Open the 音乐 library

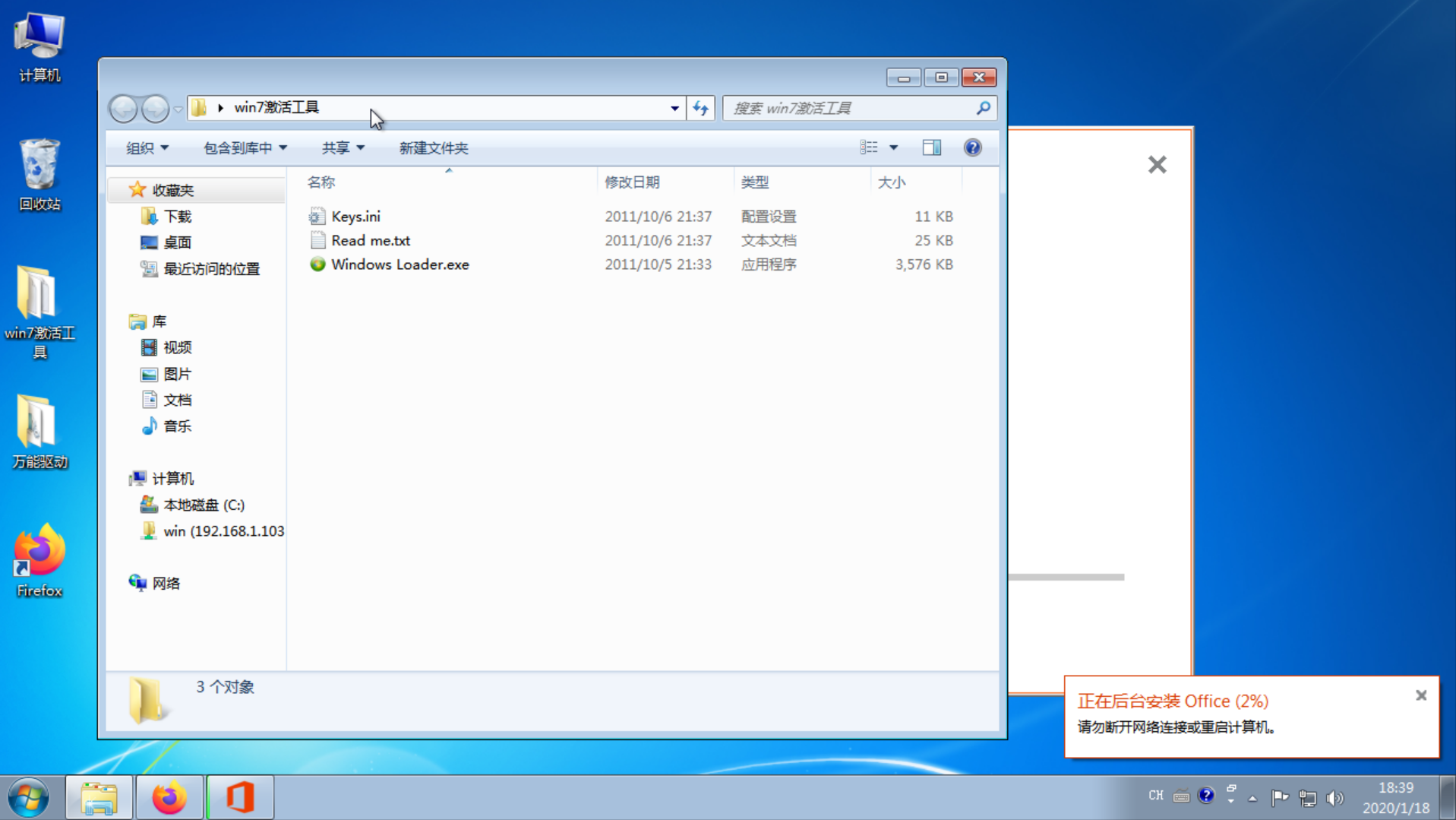click(178, 426)
